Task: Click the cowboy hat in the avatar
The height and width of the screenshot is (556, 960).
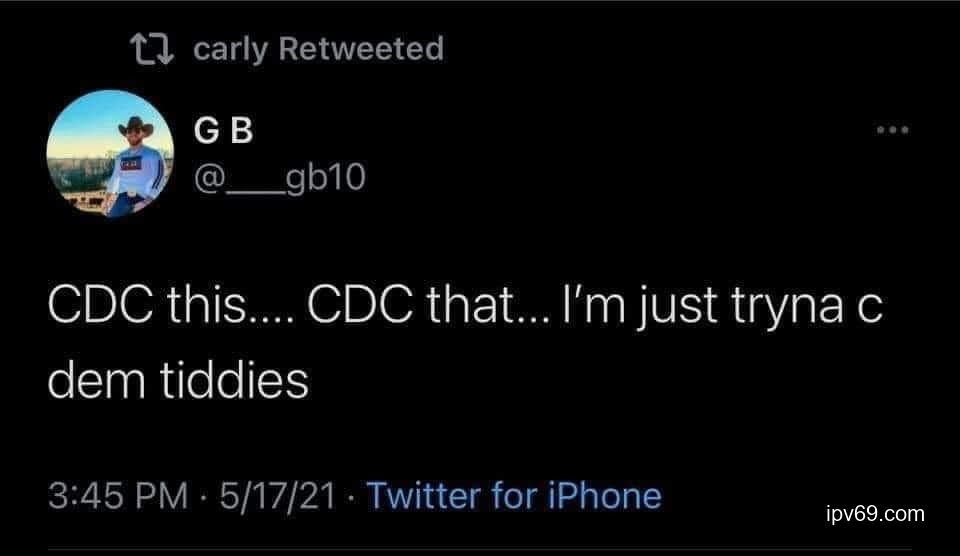Action: click(x=133, y=126)
